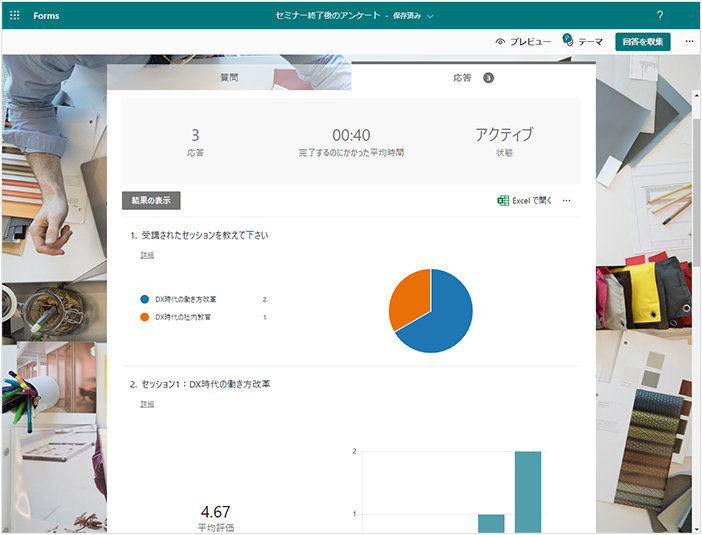Click the 回答を収集 button
The image size is (702, 535).
642,42
